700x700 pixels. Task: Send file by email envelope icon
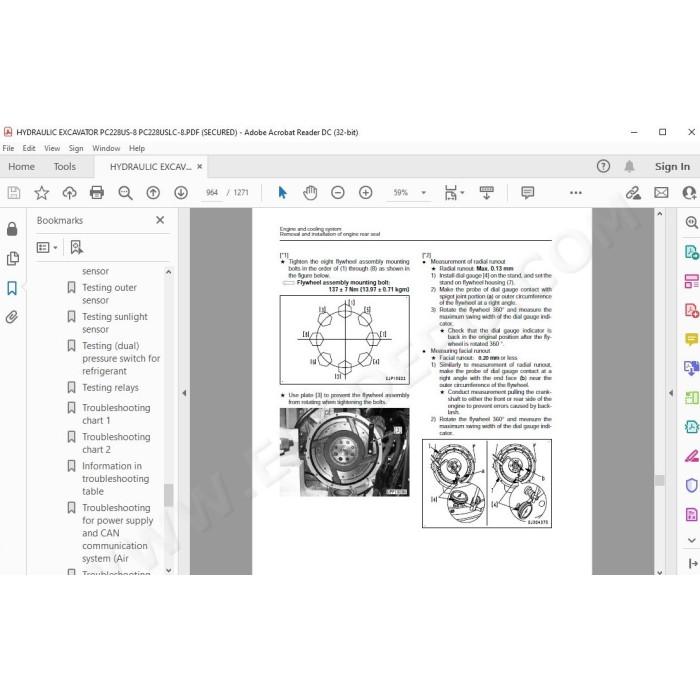pos(661,193)
